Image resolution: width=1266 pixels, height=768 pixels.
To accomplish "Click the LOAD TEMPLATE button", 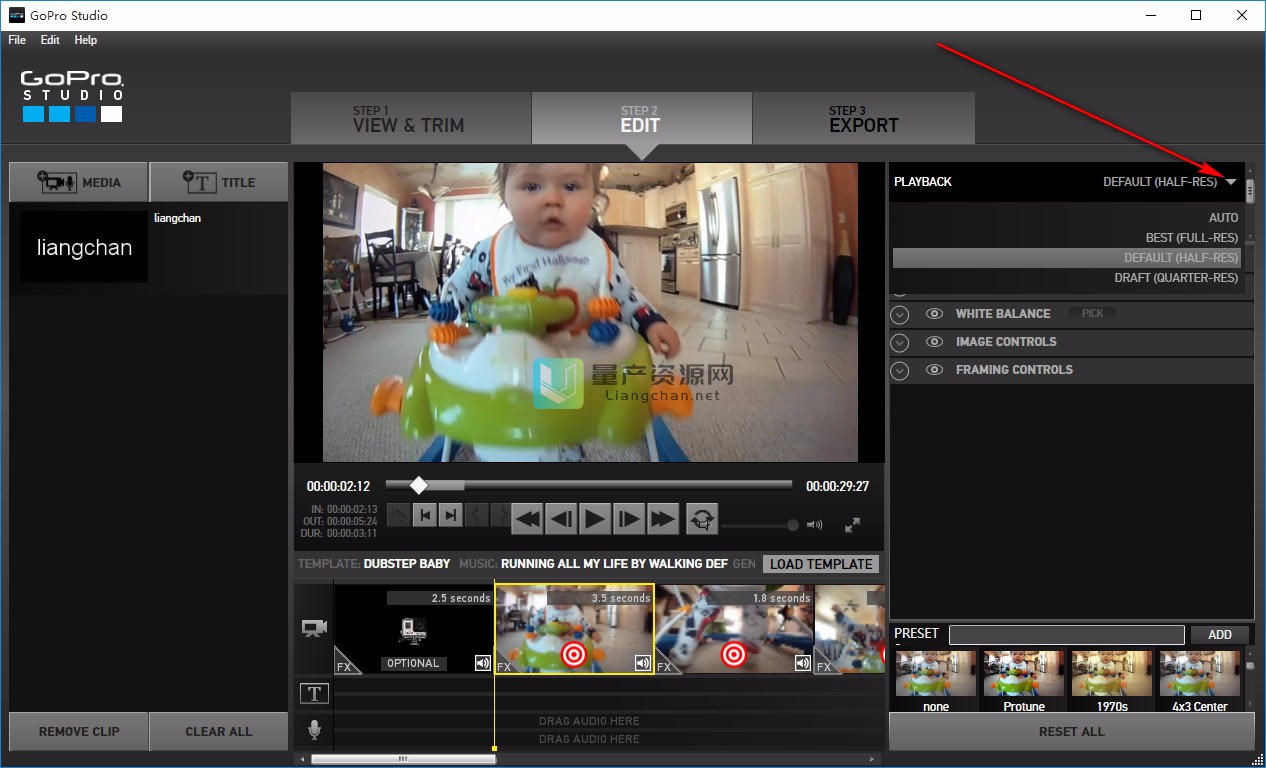I will coord(821,564).
